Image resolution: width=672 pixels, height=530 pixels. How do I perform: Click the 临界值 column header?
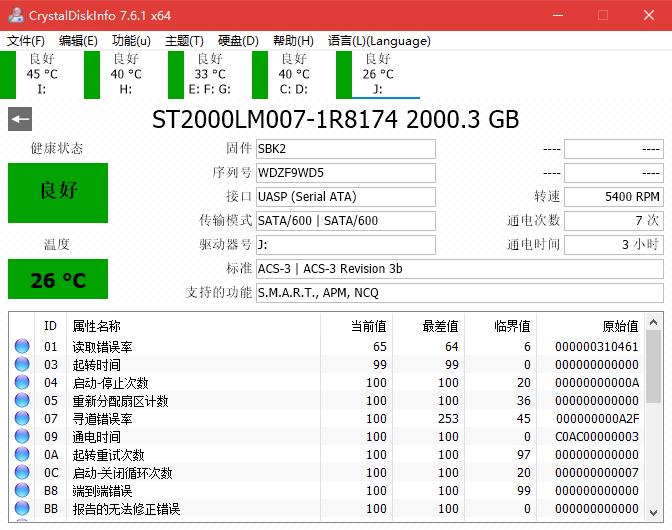point(501,326)
